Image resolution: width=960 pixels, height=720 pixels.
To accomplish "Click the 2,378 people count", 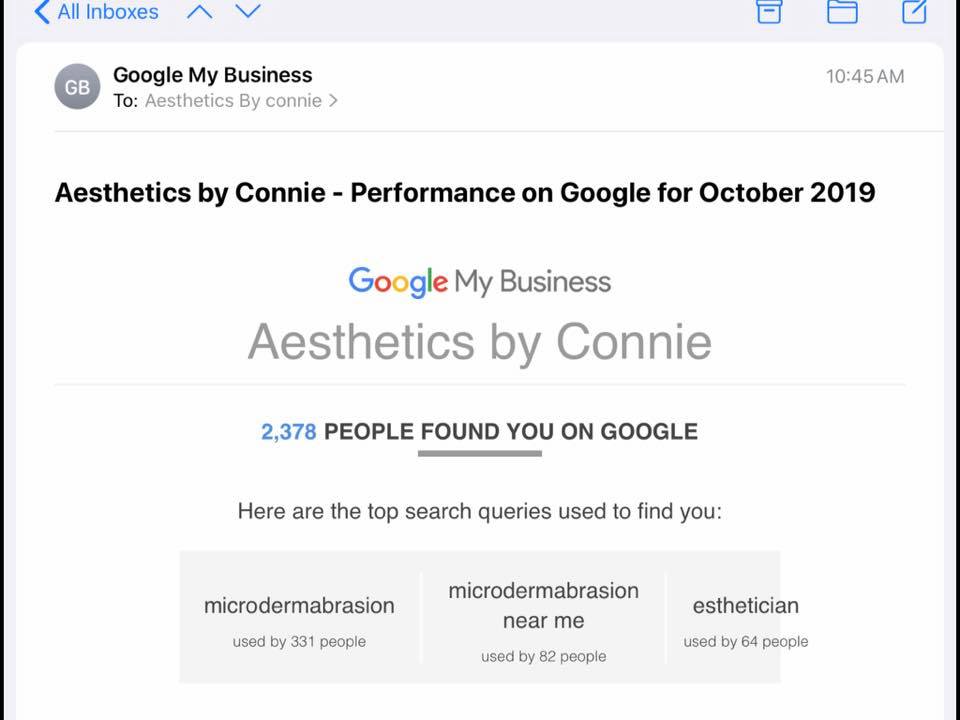I will tap(288, 432).
